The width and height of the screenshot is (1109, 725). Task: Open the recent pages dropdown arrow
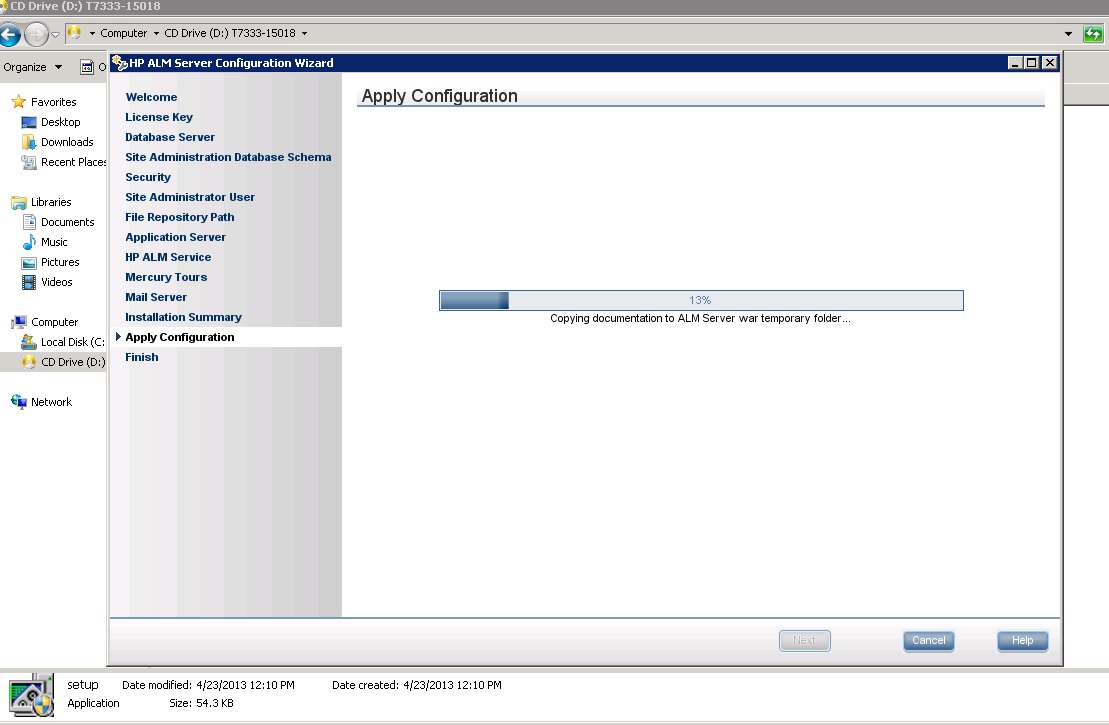coord(55,34)
